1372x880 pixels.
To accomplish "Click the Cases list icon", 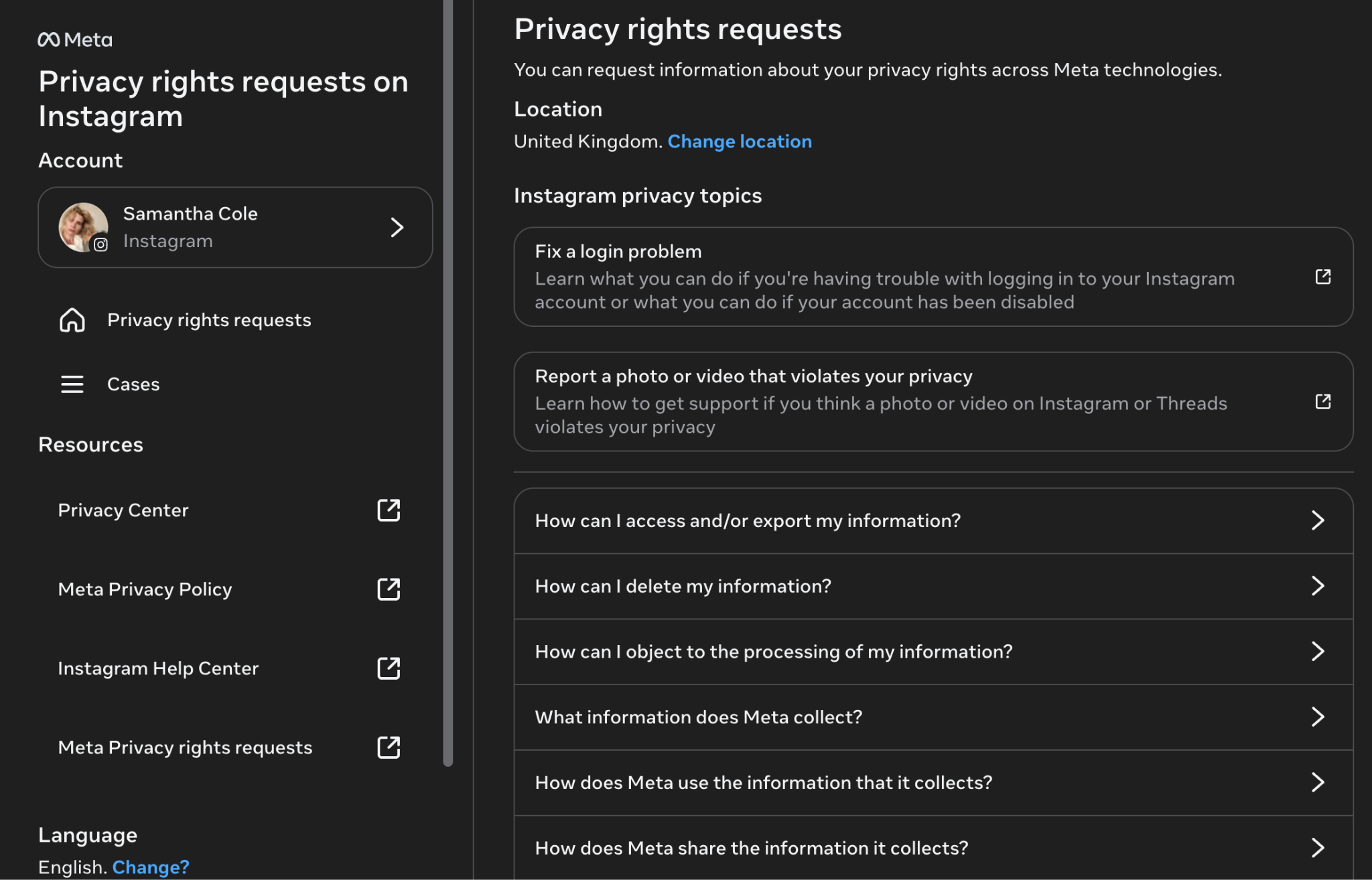I will (x=72, y=384).
